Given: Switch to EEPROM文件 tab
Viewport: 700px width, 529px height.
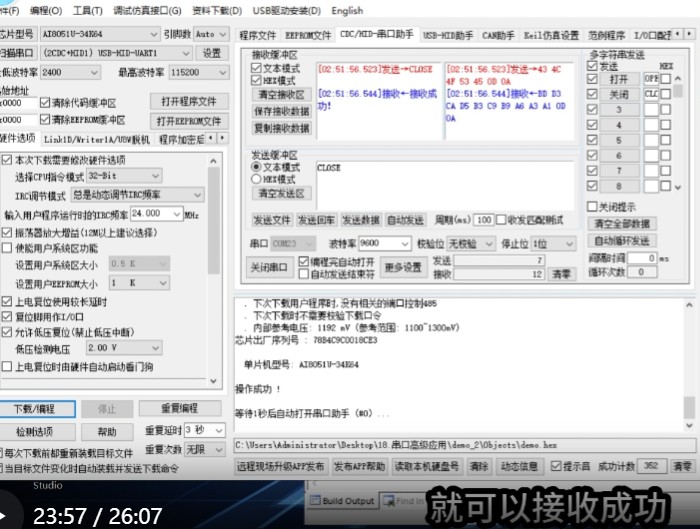Looking at the screenshot, I should 308,35.
